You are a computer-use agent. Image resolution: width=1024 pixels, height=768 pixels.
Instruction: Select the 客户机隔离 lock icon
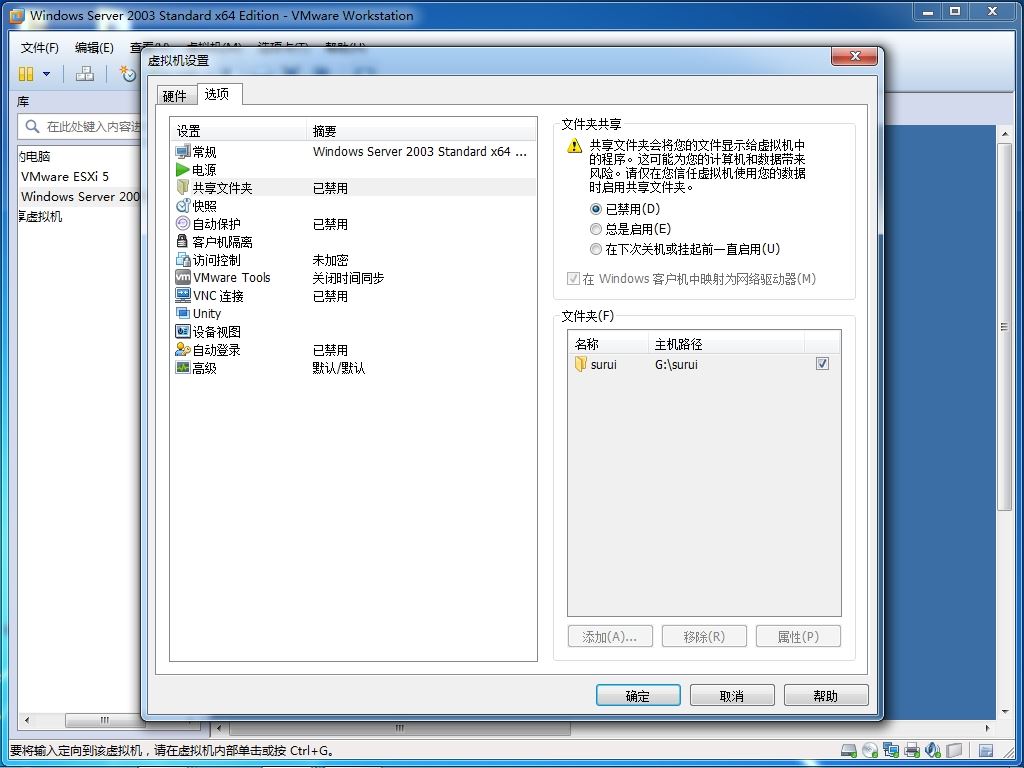pyautogui.click(x=182, y=242)
